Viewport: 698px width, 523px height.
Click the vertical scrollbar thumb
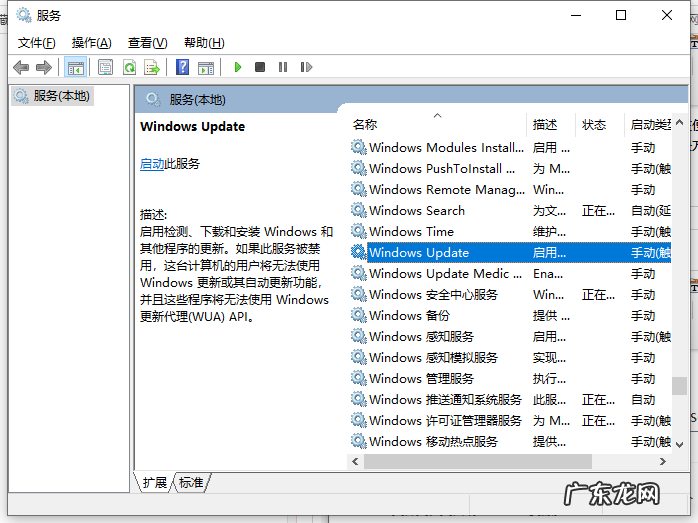point(679,386)
